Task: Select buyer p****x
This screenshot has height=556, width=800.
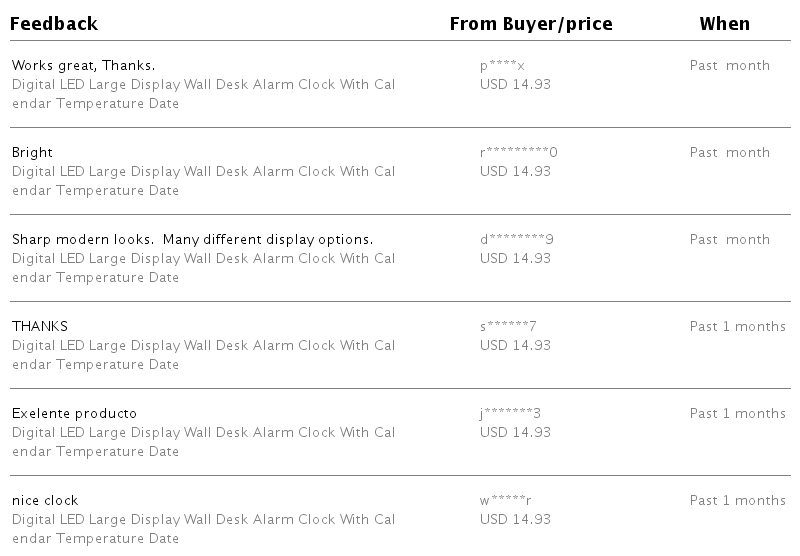Action: (502, 66)
